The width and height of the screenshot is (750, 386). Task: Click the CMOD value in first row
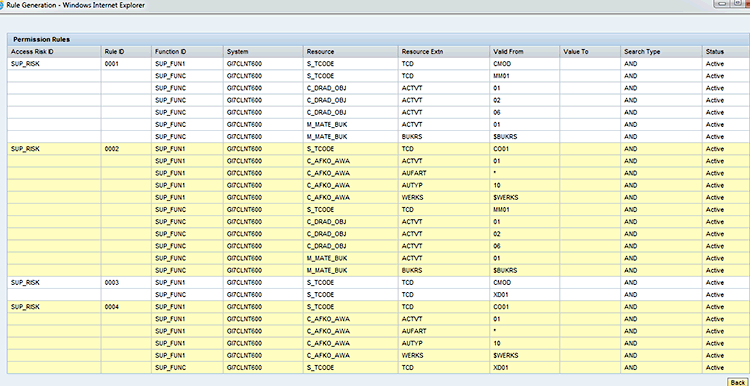(498, 64)
